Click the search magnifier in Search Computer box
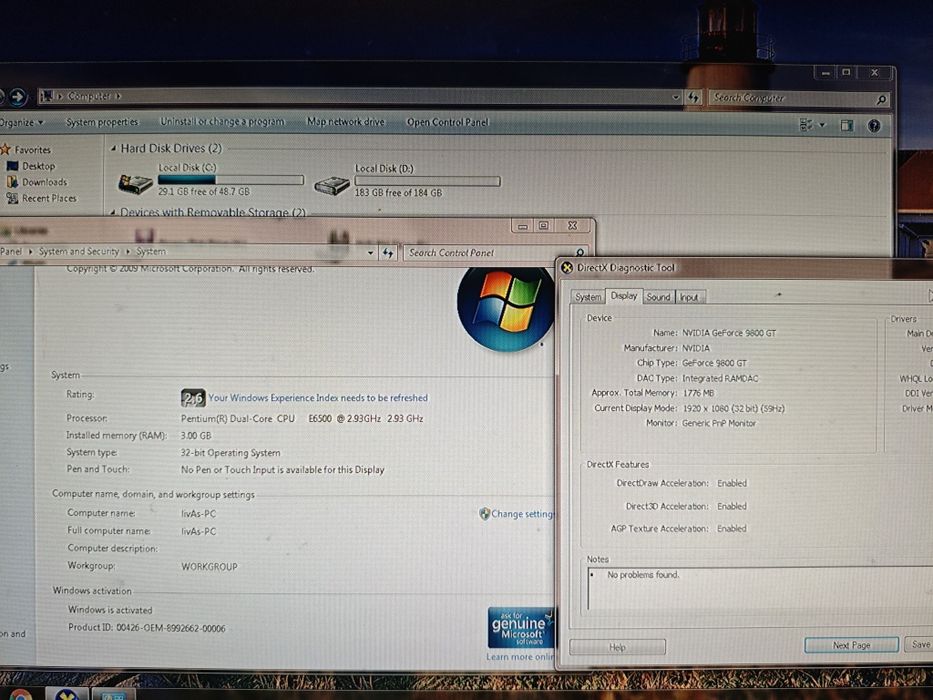This screenshot has width=933, height=700. pos(881,99)
